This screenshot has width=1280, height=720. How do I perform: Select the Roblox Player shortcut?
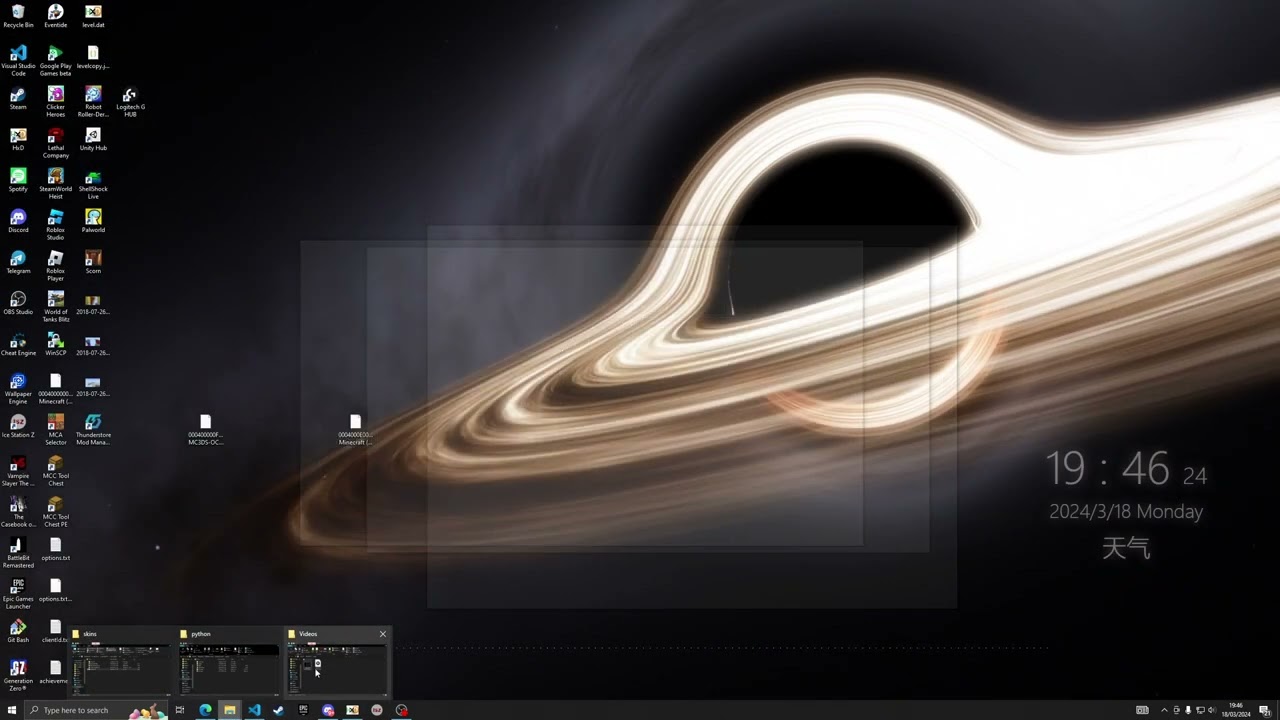point(55,265)
